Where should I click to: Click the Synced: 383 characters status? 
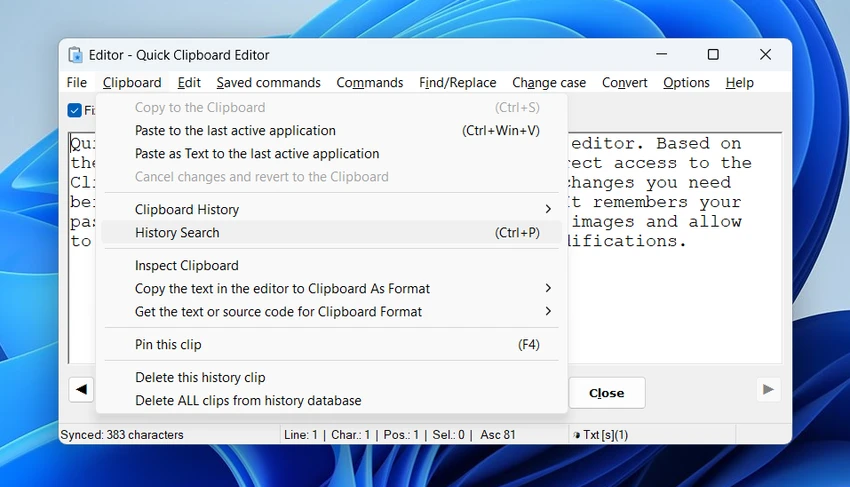click(x=122, y=435)
